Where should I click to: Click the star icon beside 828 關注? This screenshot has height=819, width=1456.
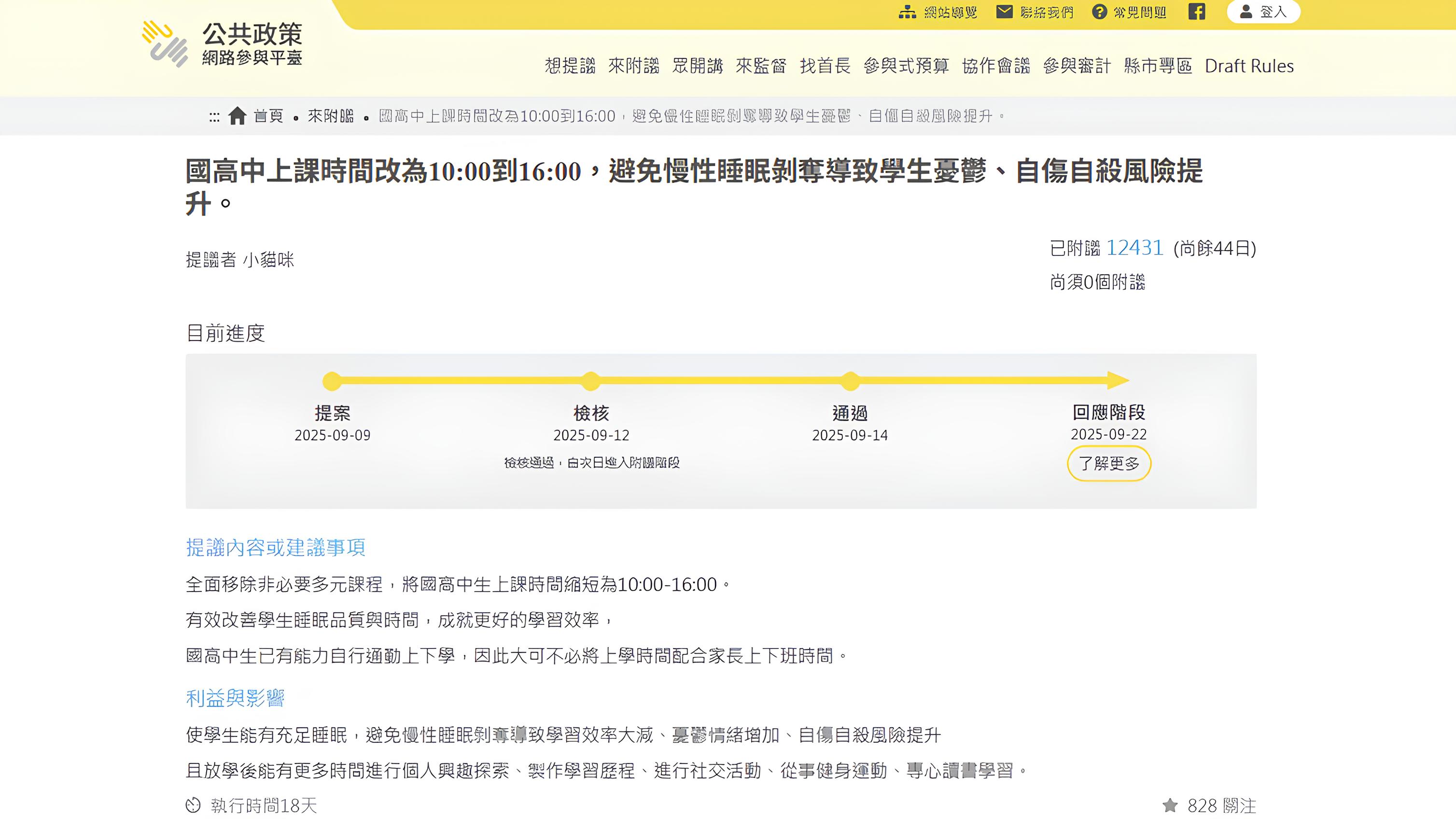1170,805
